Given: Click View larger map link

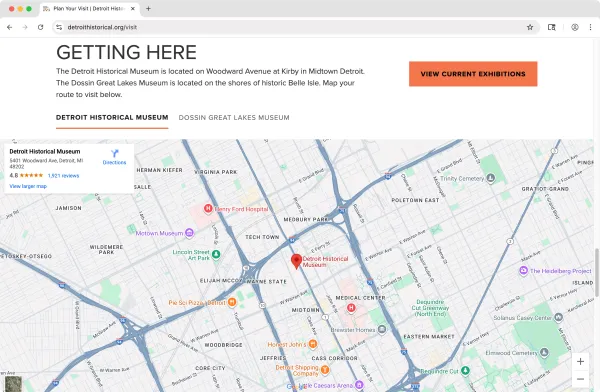Looking at the screenshot, I should (28, 186).
